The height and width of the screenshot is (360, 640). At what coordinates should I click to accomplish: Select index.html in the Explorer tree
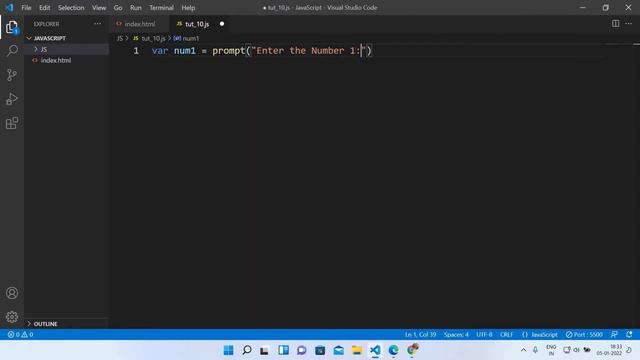[x=56, y=60]
